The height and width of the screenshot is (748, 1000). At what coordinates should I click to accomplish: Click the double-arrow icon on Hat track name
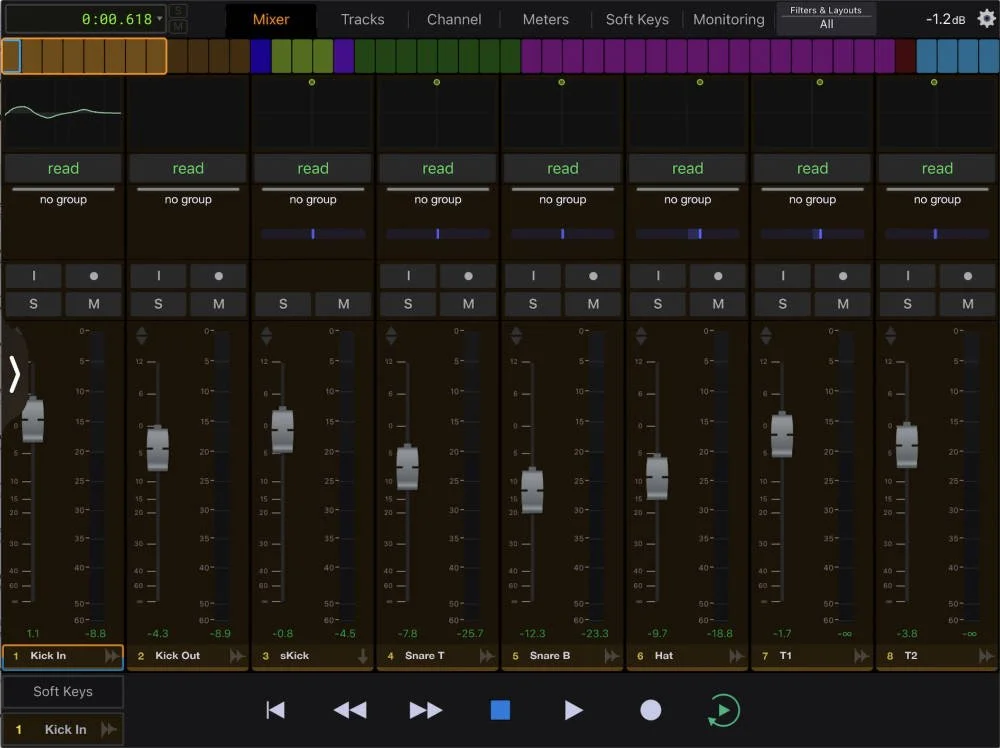(x=736, y=656)
